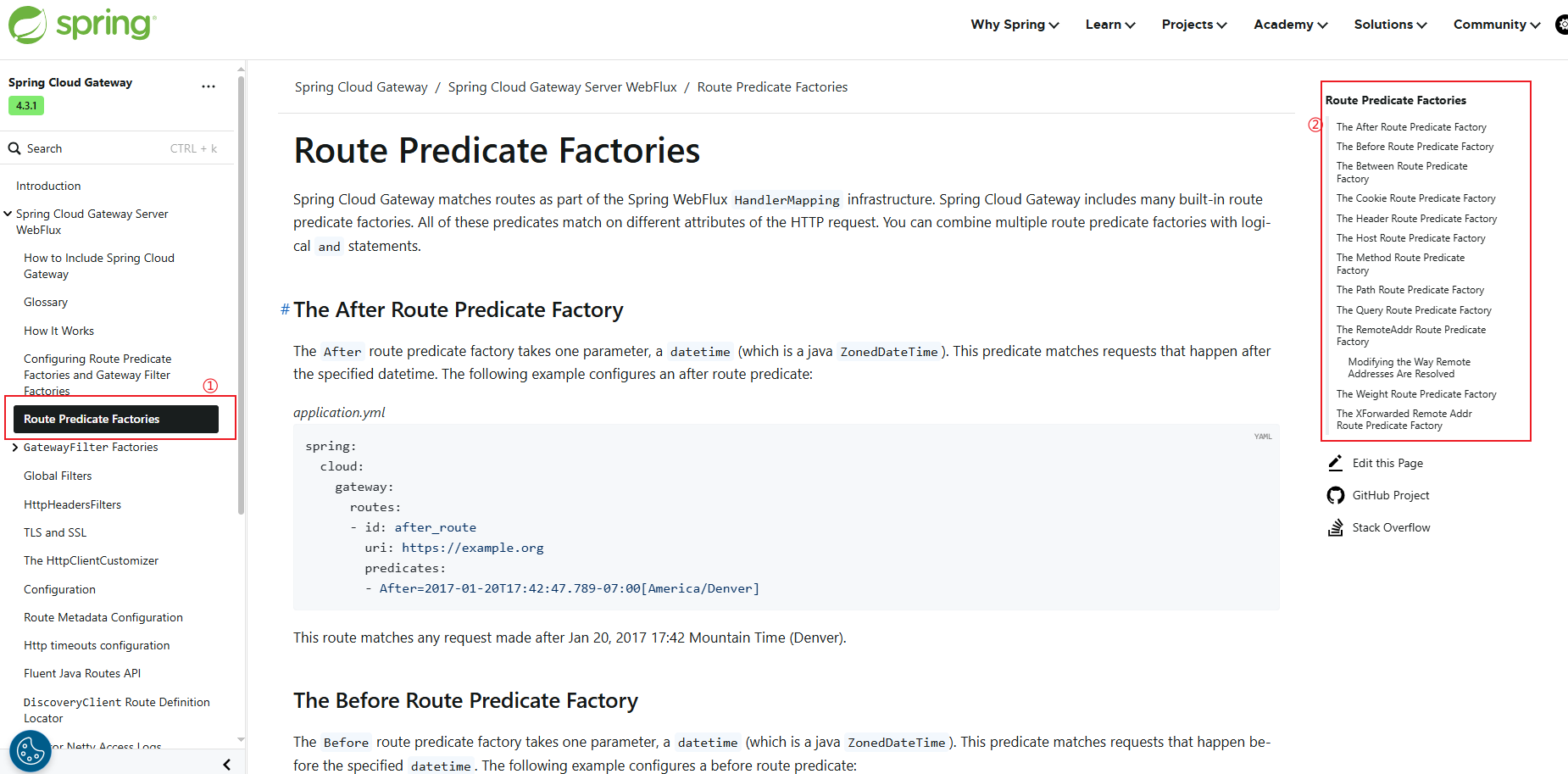Jump to Modifying the Way Remote Addresses Resolved

(x=1410, y=368)
